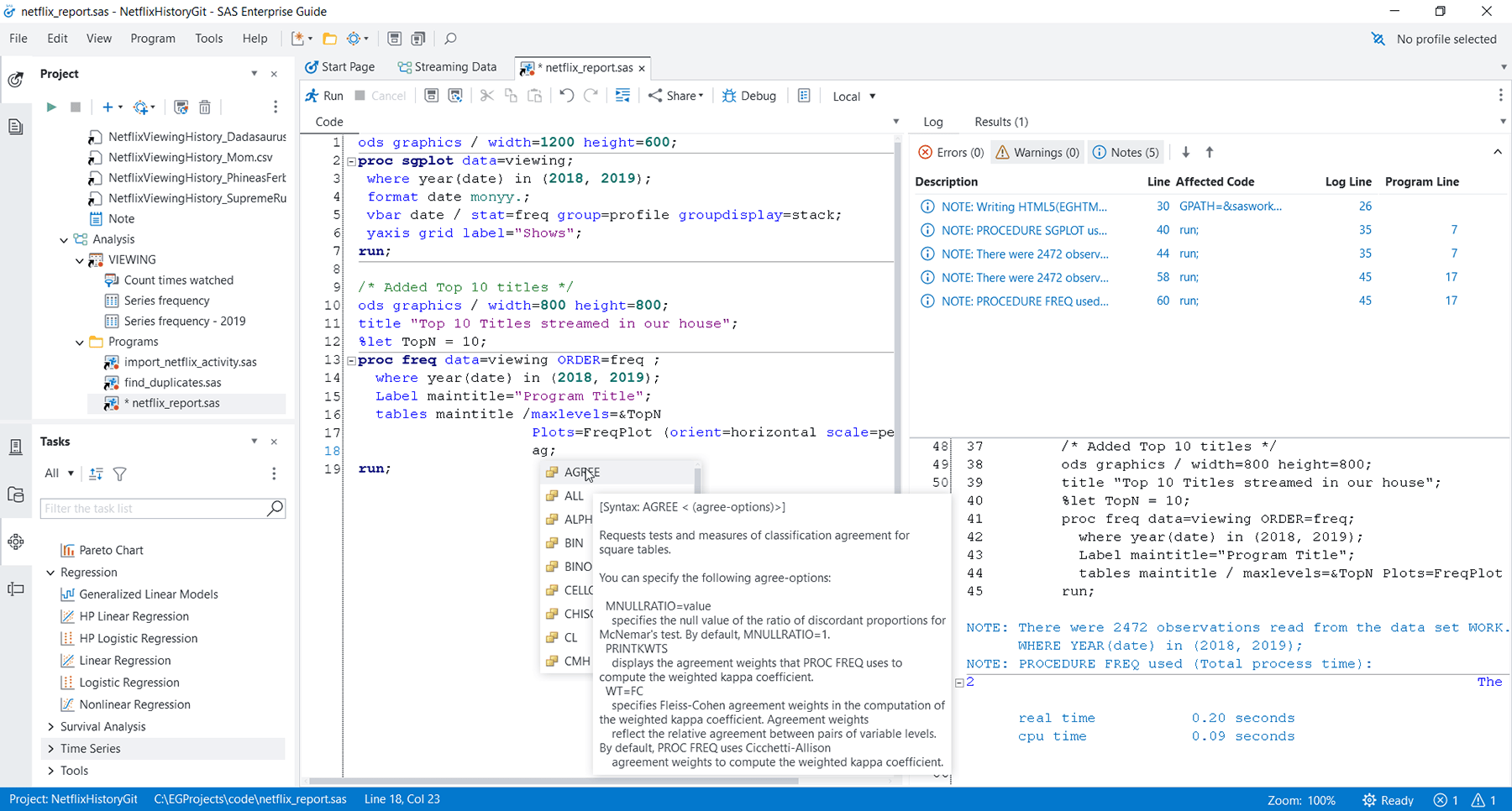
Task: Open the Tasks pane more options menu
Action: tap(274, 474)
